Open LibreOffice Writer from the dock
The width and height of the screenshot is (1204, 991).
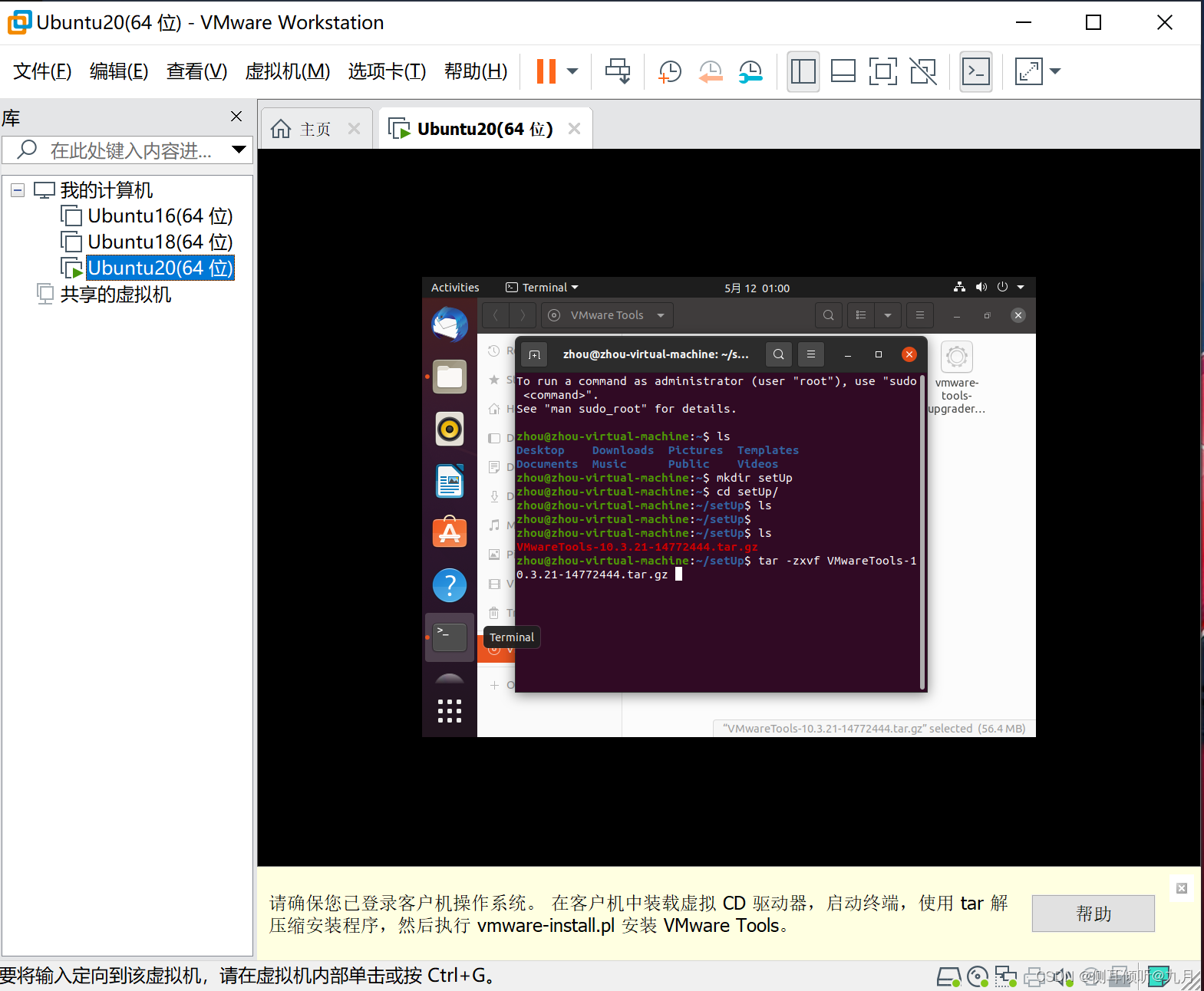(450, 481)
